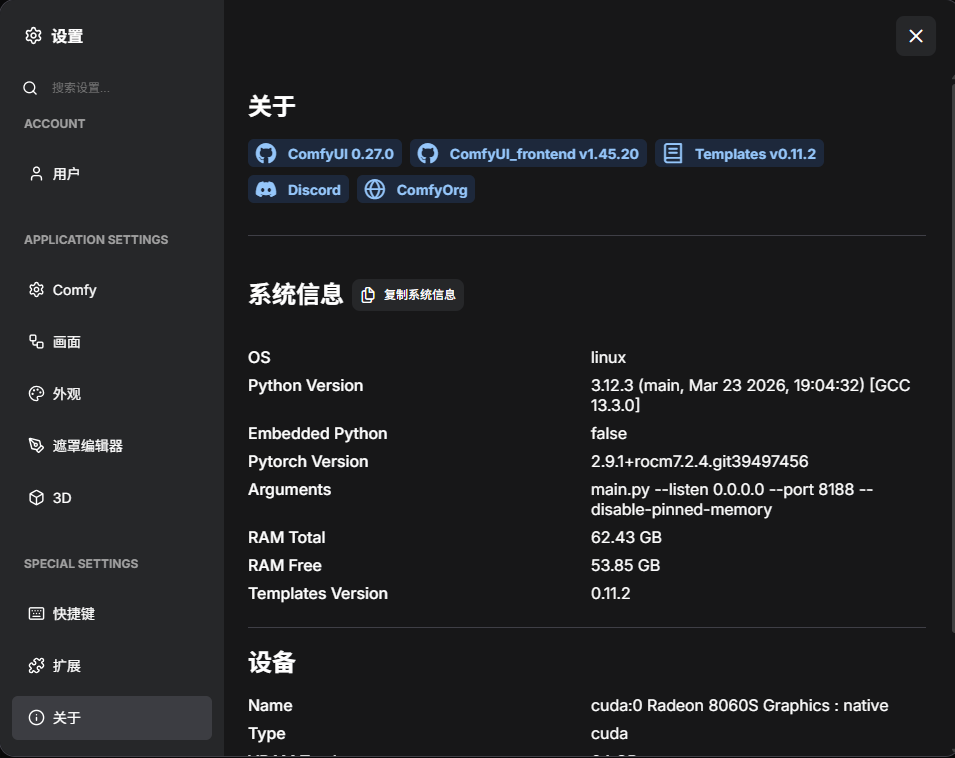Click the vertical scrollbar of the about panel
Image resolution: width=955 pixels, height=758 pixels.
tap(953, 359)
